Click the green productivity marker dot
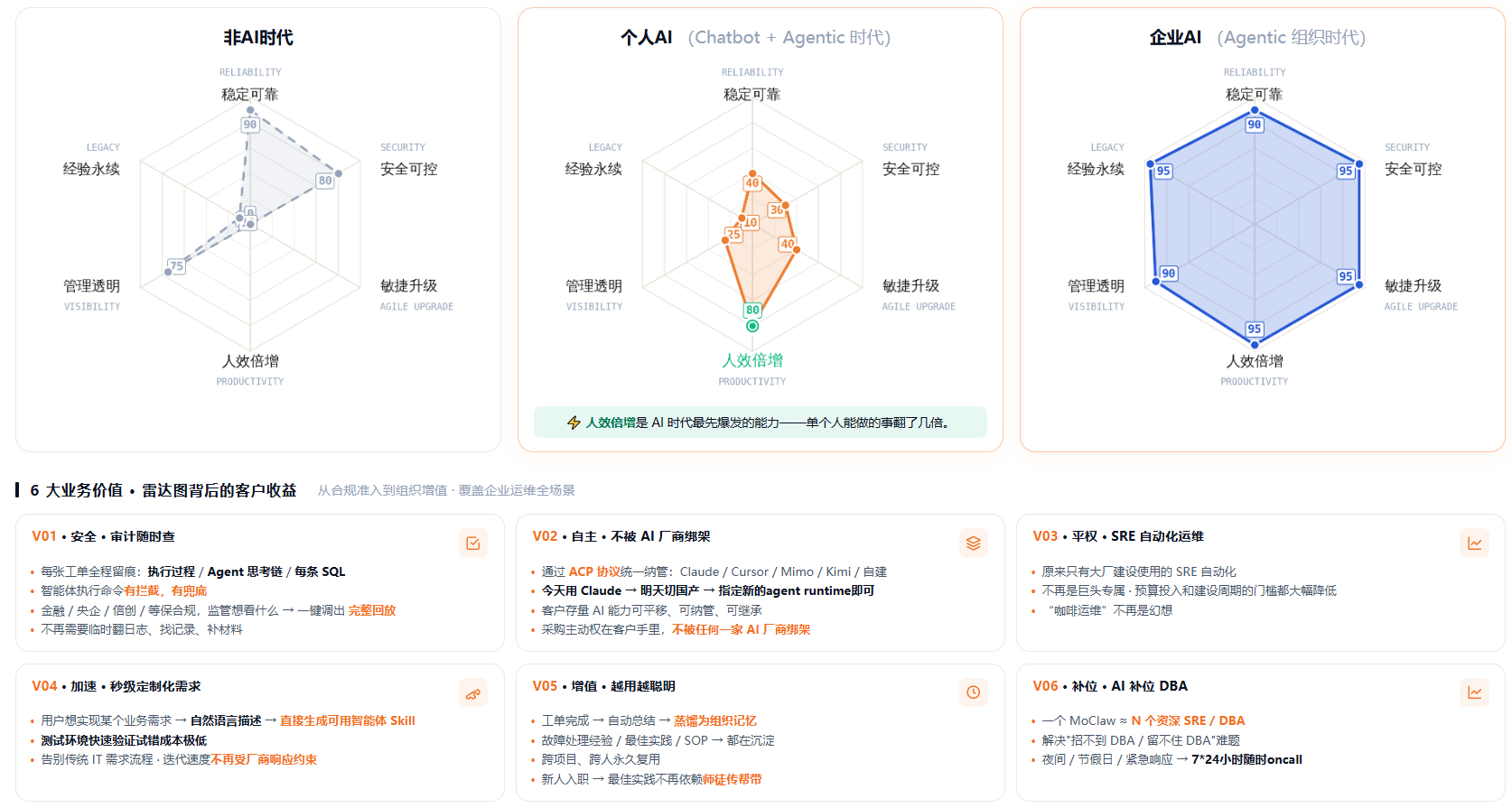This screenshot has width=1512, height=808. [x=752, y=326]
